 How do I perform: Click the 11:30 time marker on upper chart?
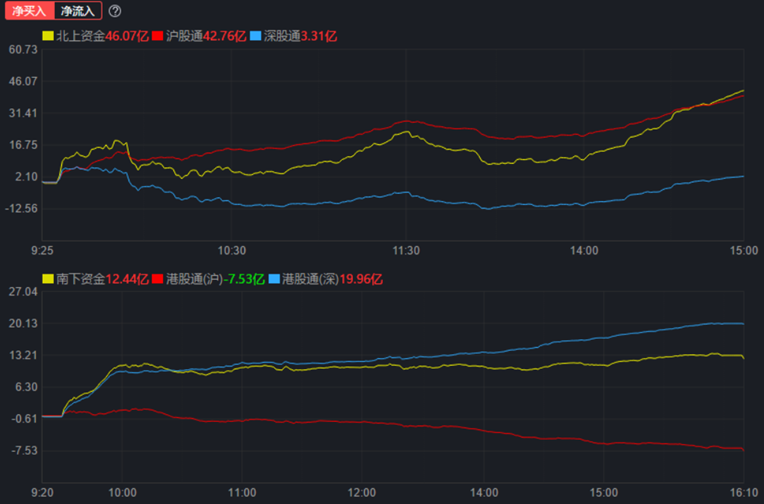(407, 251)
